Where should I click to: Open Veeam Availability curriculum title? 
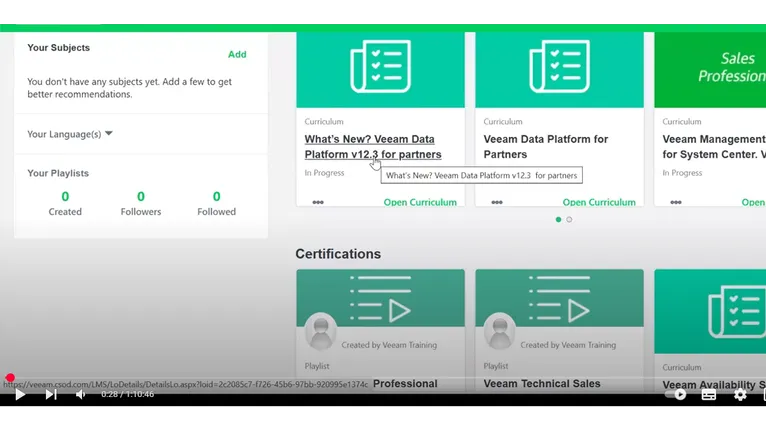[x=714, y=385]
